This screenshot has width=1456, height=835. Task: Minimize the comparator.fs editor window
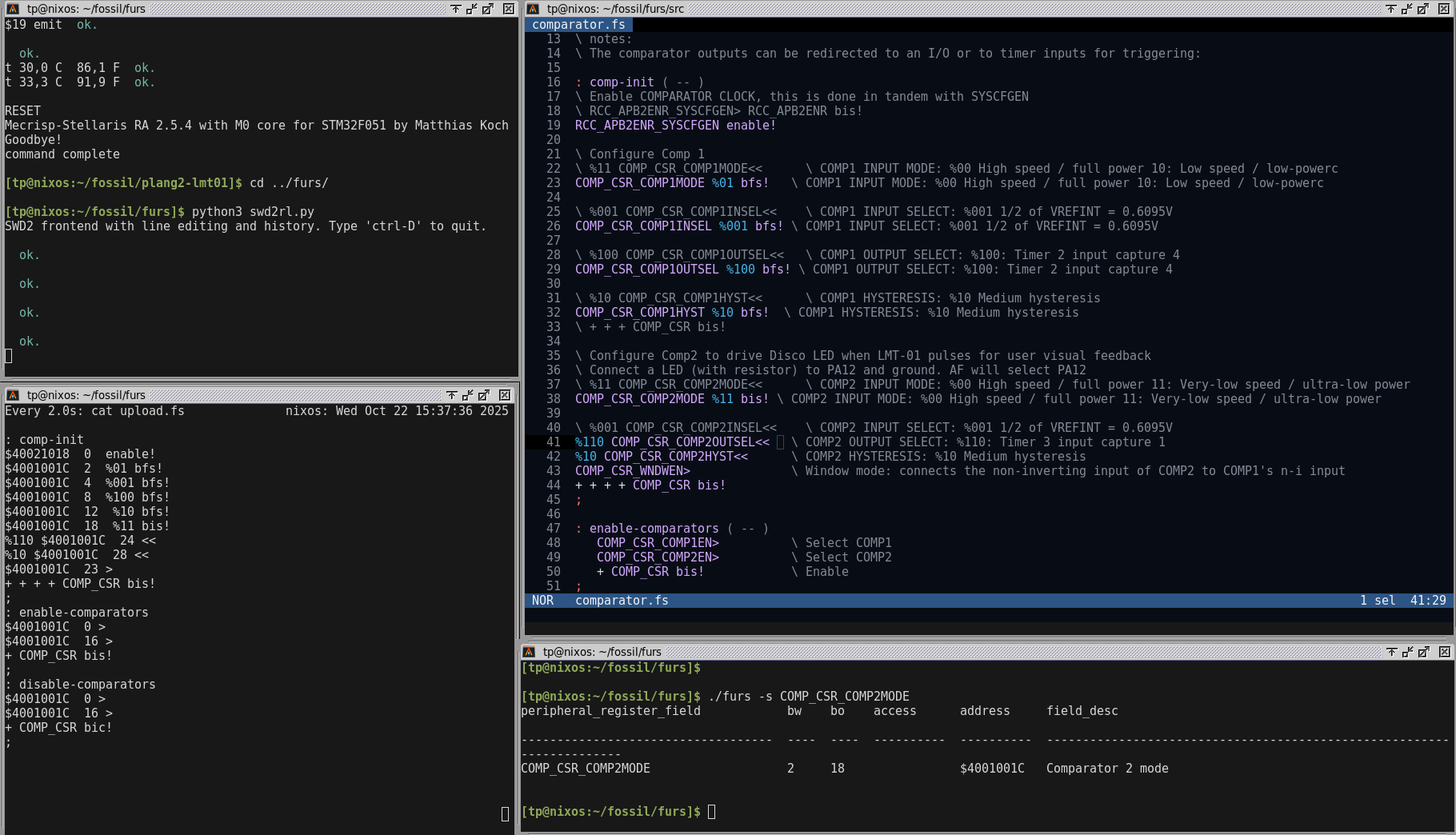pyautogui.click(x=1407, y=9)
